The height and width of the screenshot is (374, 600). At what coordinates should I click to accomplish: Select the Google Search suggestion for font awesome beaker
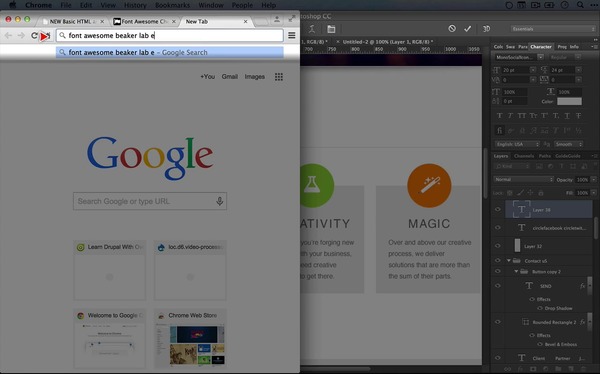(170, 52)
